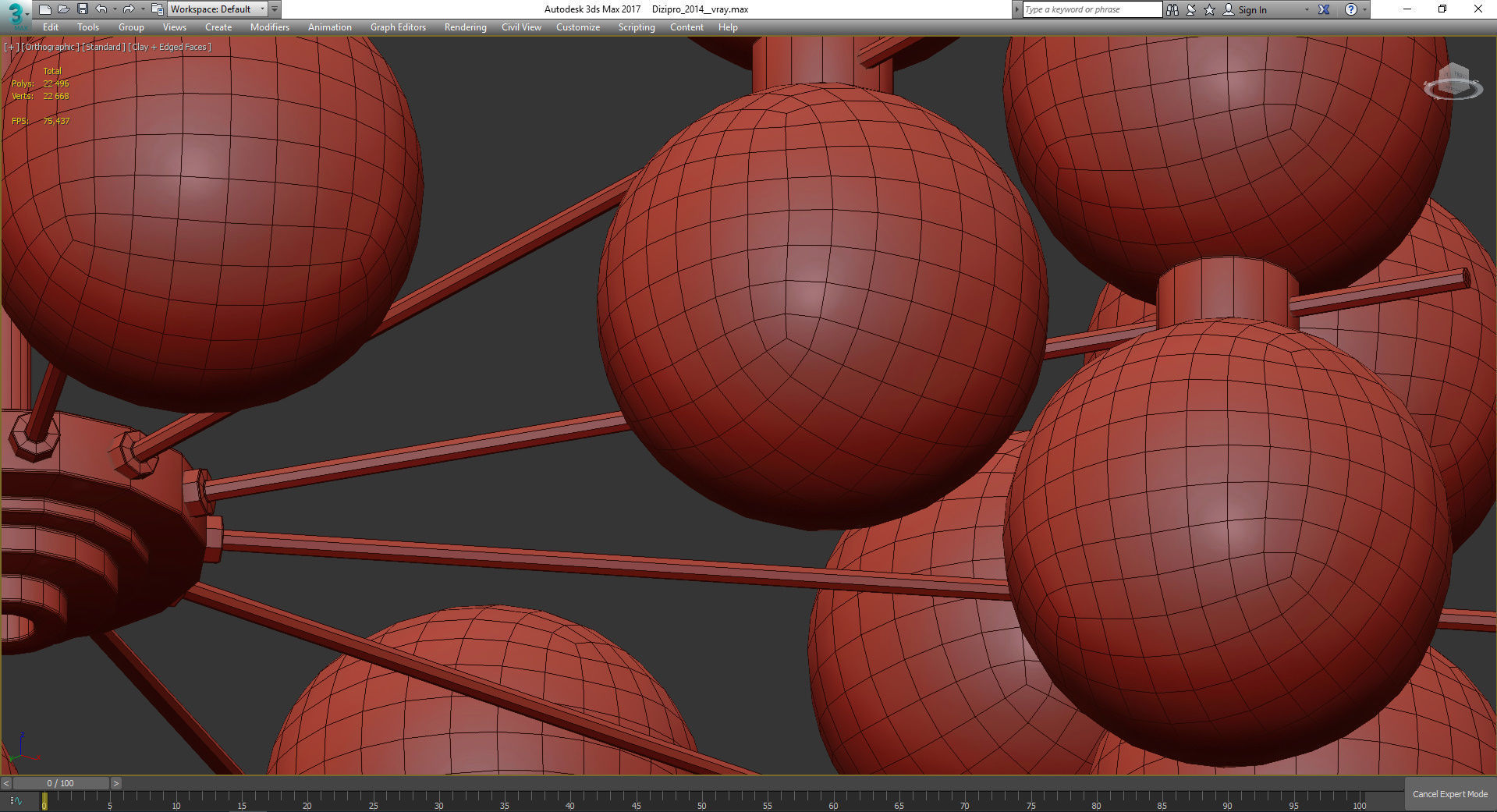Screen dimensions: 1497x812
Task: Open the Sign In dropdown arrow
Action: [1307, 9]
